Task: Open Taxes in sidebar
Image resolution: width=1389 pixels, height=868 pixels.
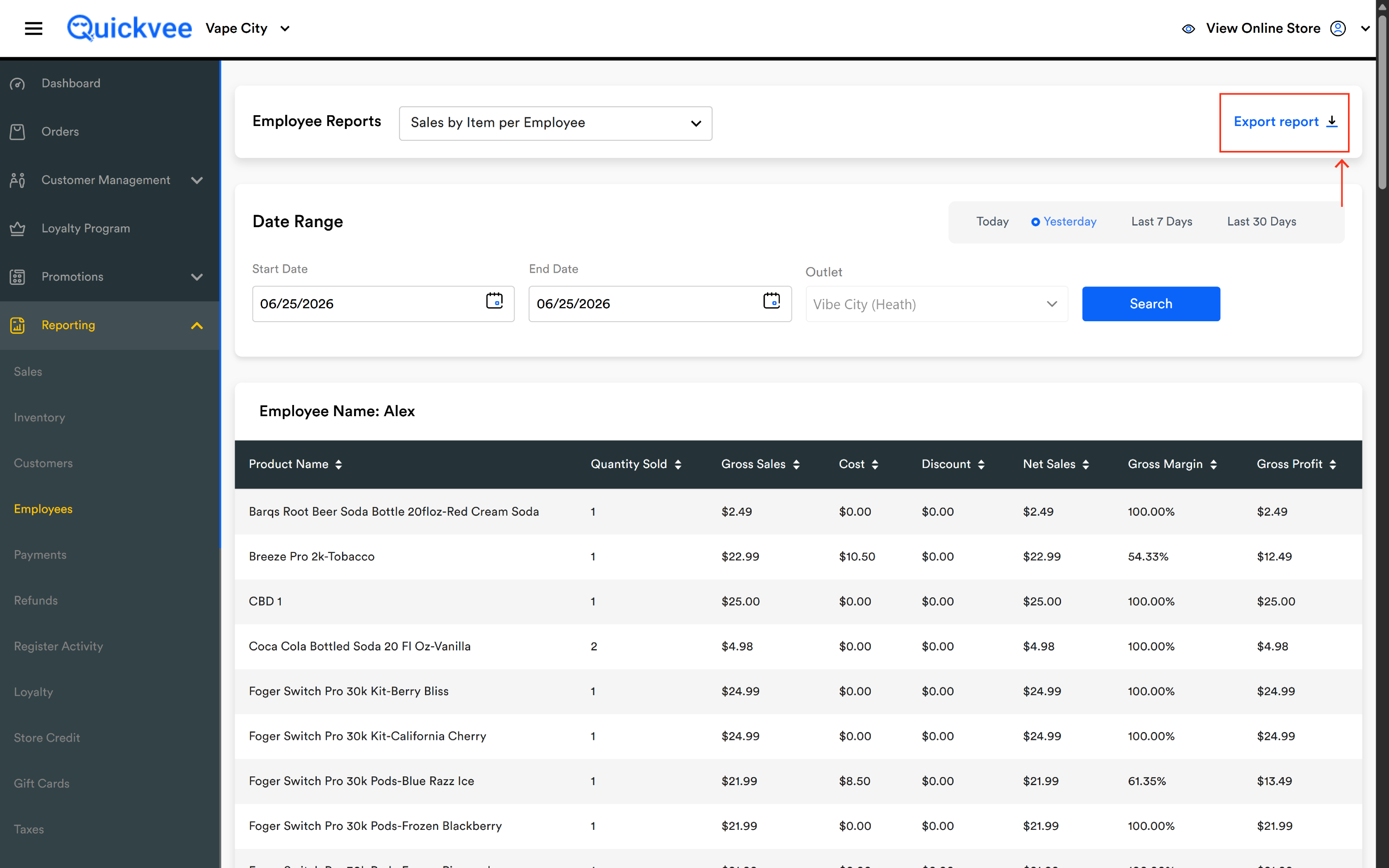Action: (29, 829)
